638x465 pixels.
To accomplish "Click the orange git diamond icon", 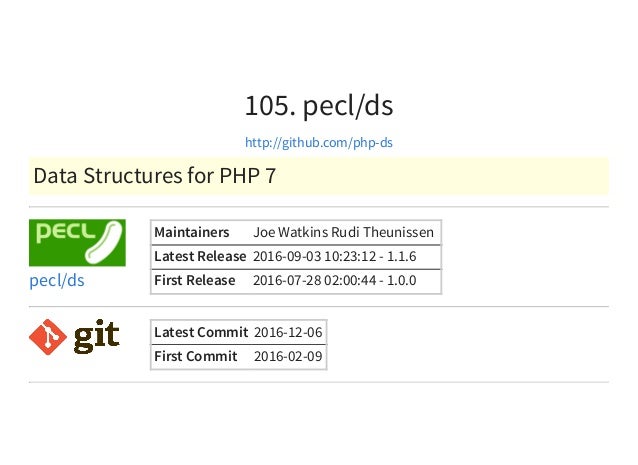I will pos(48,337).
